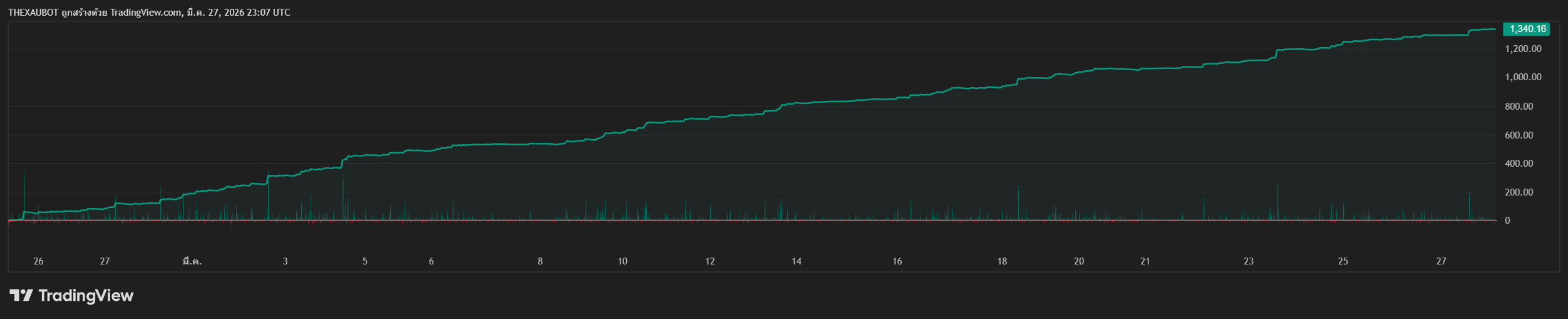1568x319 pixels.
Task: Click the 800.00 price axis label
Action: [1519, 107]
